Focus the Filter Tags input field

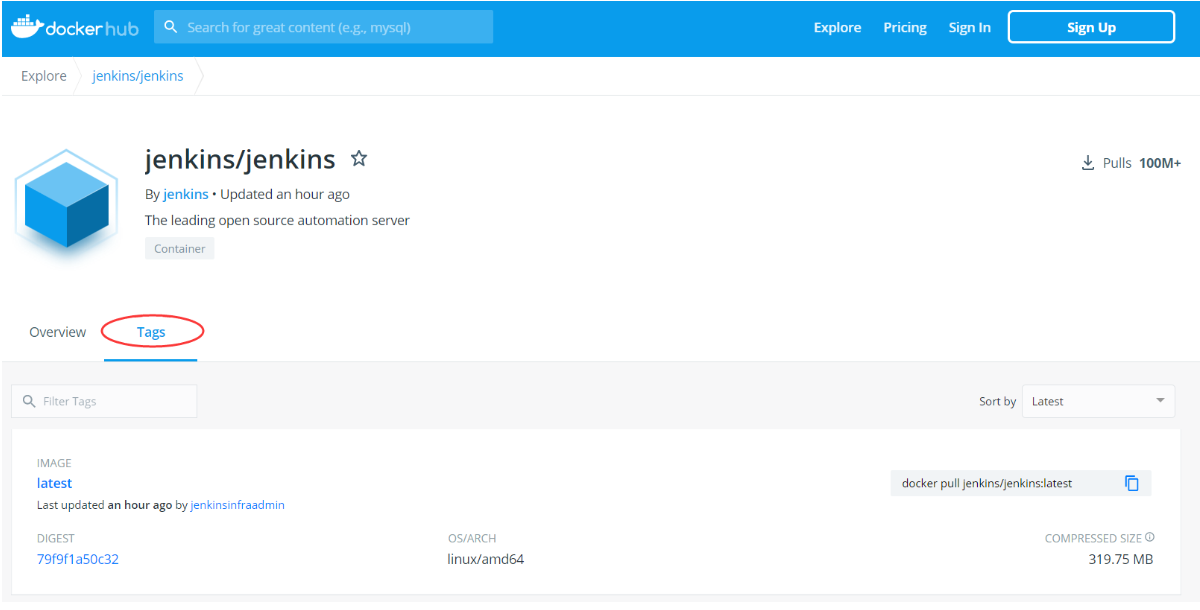(x=104, y=401)
